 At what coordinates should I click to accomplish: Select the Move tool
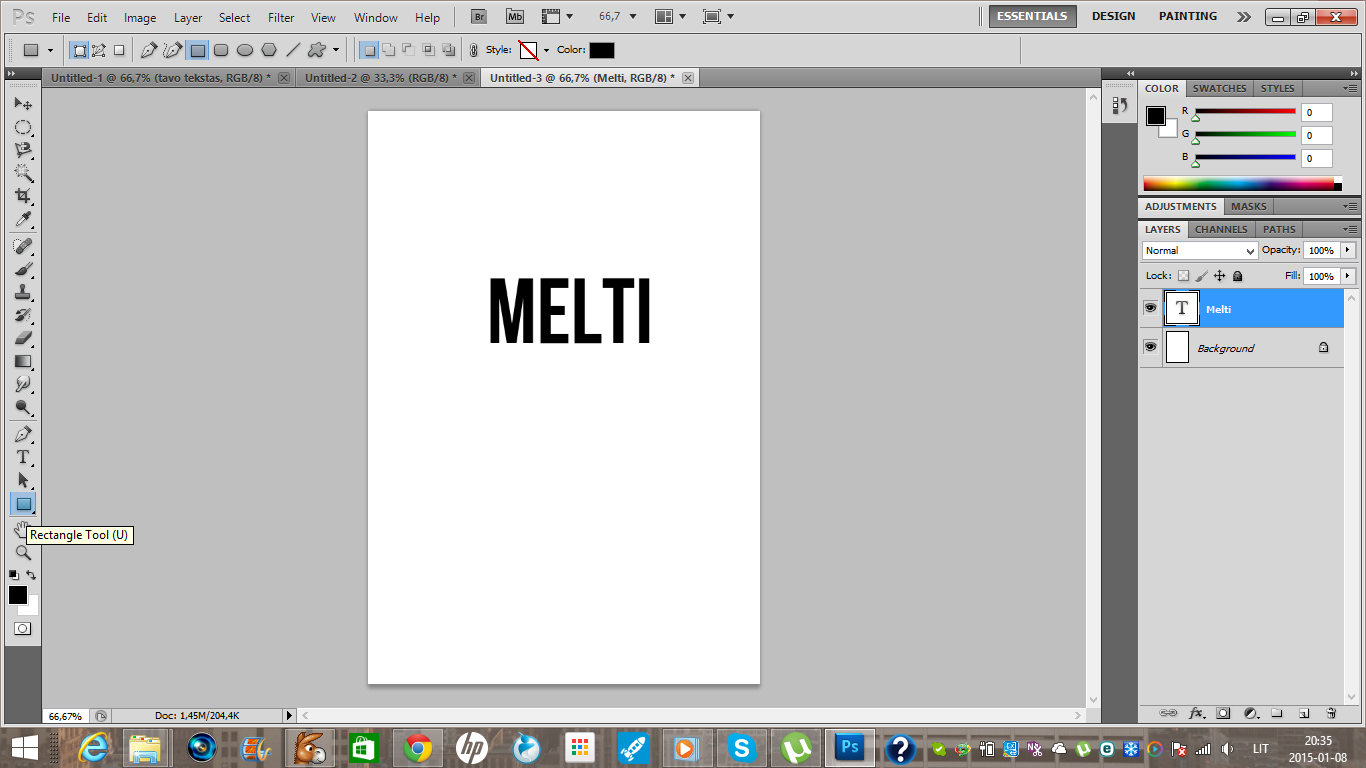23,104
